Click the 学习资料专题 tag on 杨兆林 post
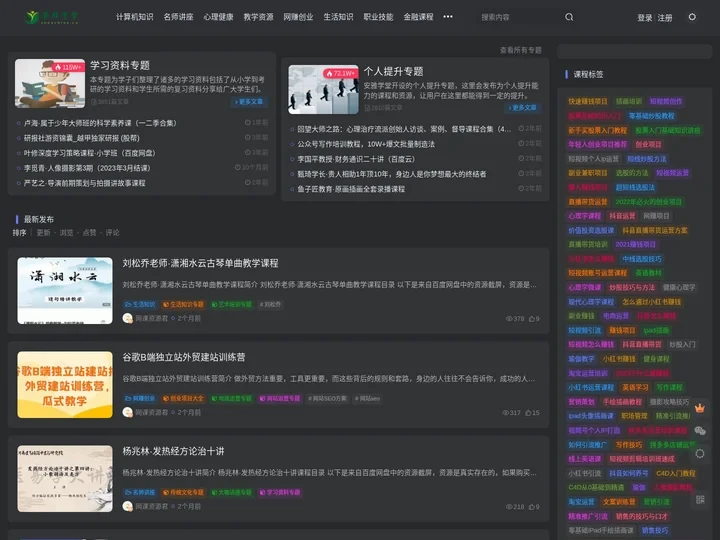Image resolution: width=720 pixels, height=540 pixels. coord(280,492)
